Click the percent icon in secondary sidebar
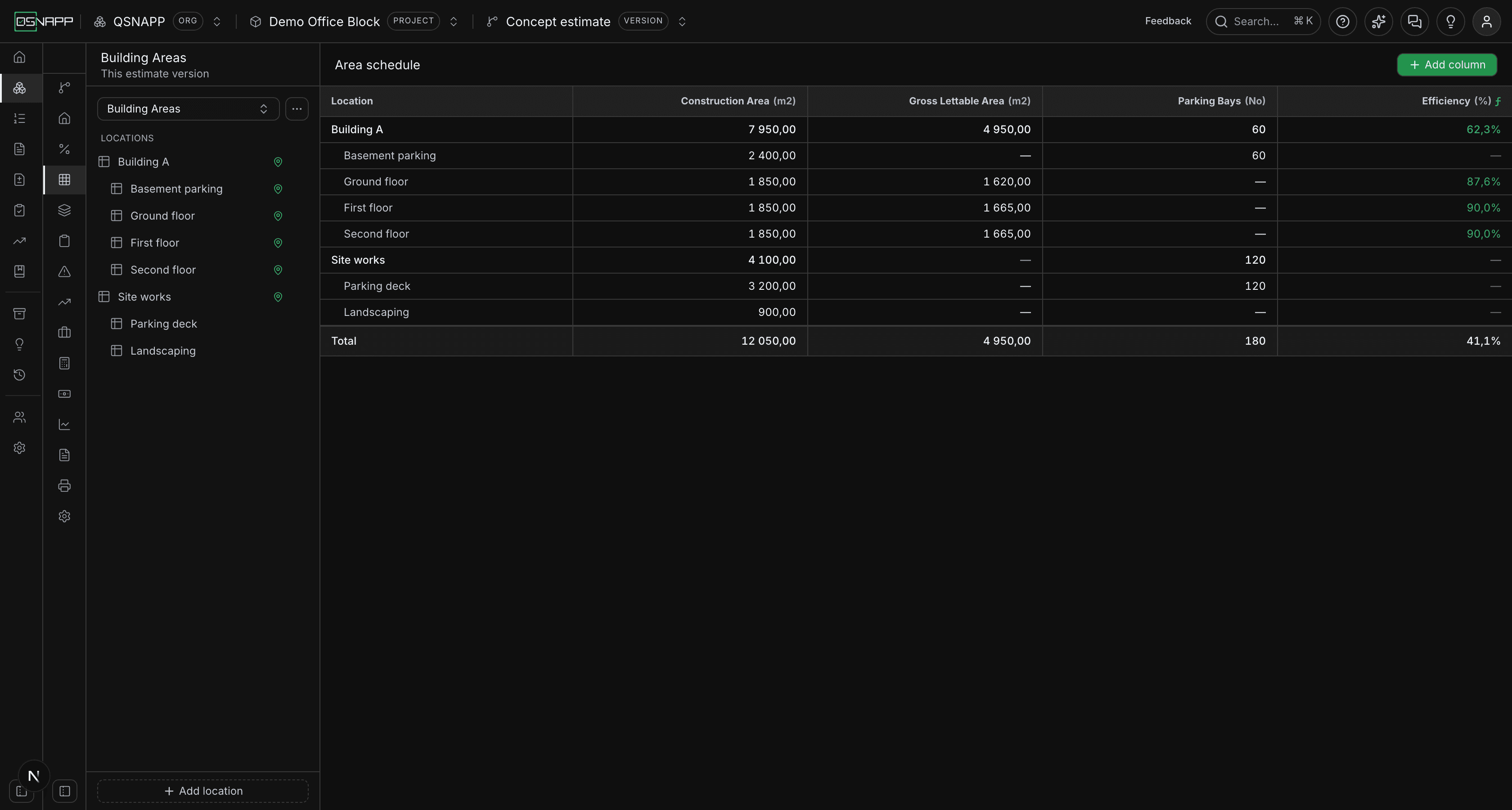 click(x=64, y=149)
